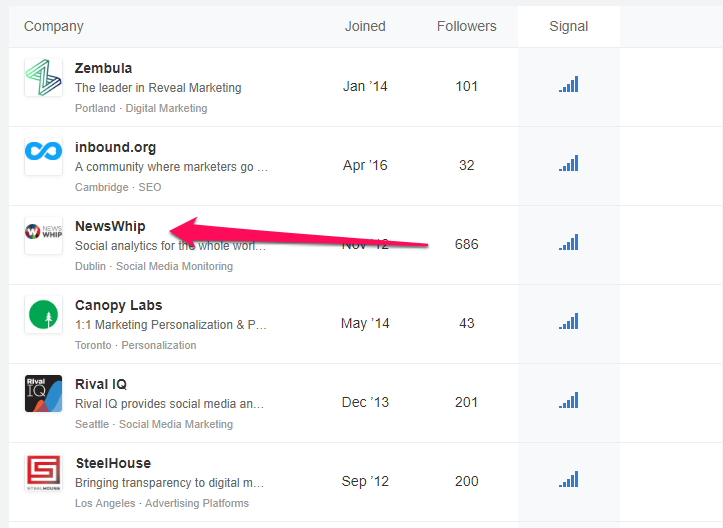The image size is (723, 528).
Task: Click the Jan '14 joined date
Action: pos(365,86)
